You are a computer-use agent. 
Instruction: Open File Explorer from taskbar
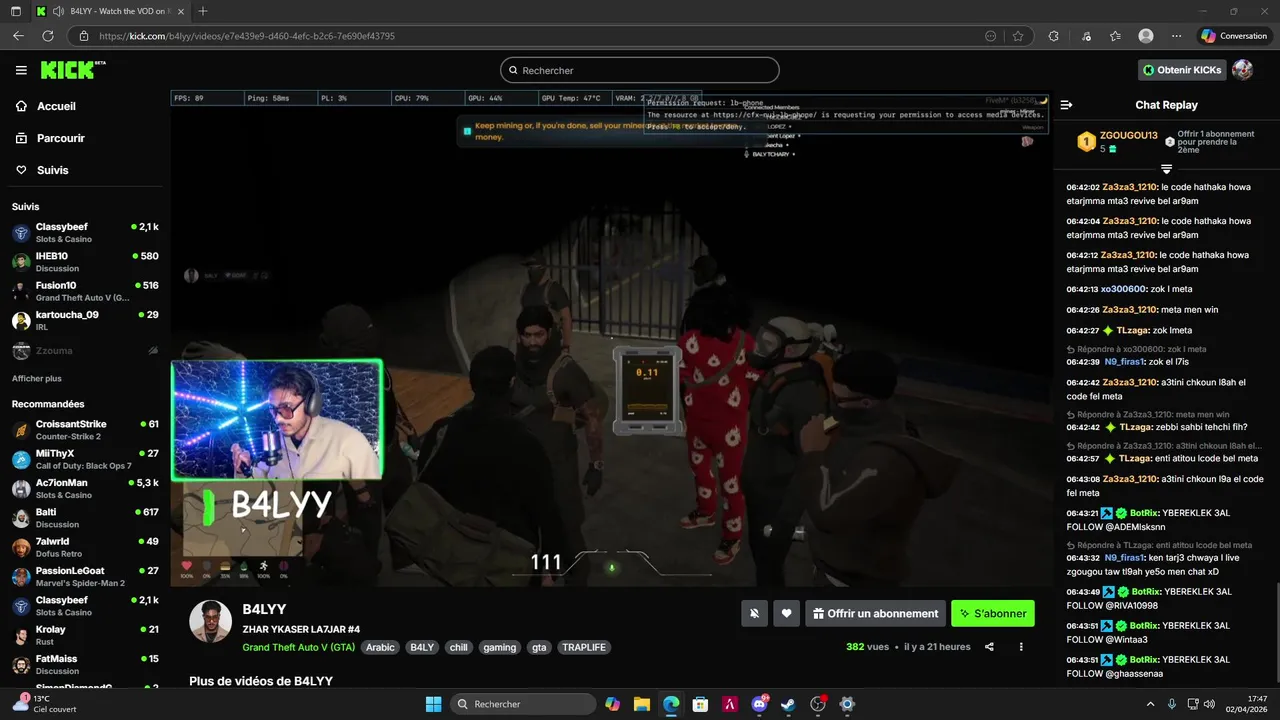pos(642,704)
